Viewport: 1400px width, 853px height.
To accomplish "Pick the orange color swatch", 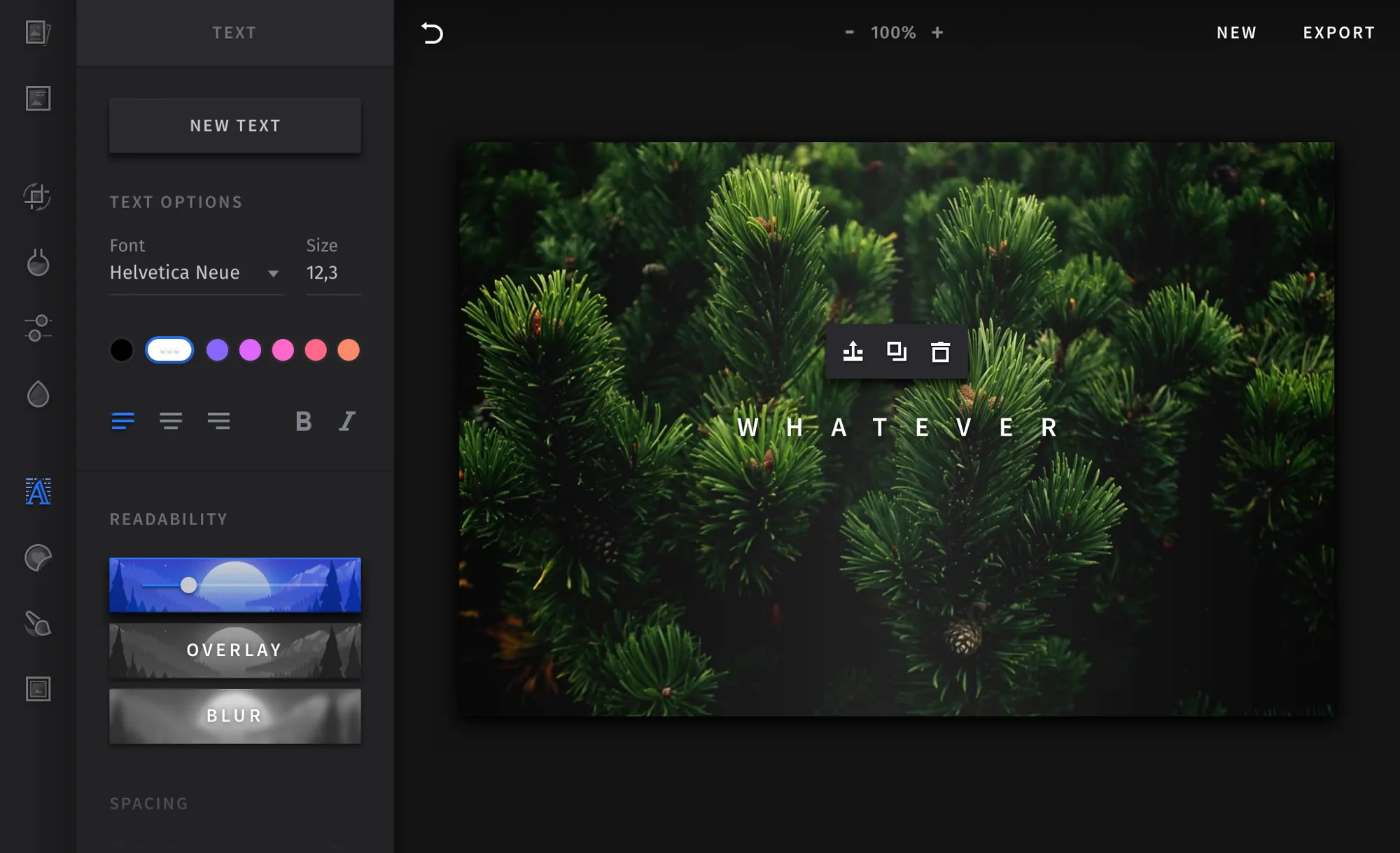I will 349,349.
